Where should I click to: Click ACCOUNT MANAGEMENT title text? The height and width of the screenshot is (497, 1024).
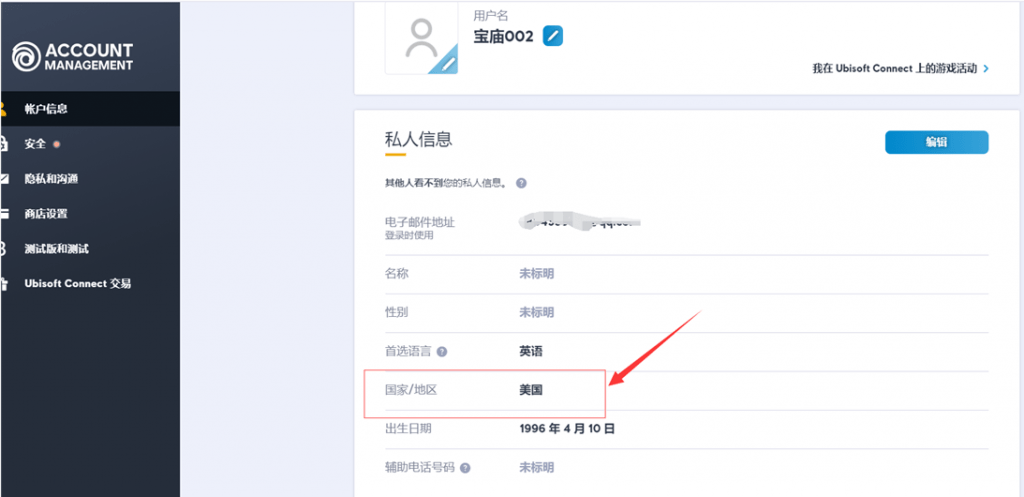(89, 57)
